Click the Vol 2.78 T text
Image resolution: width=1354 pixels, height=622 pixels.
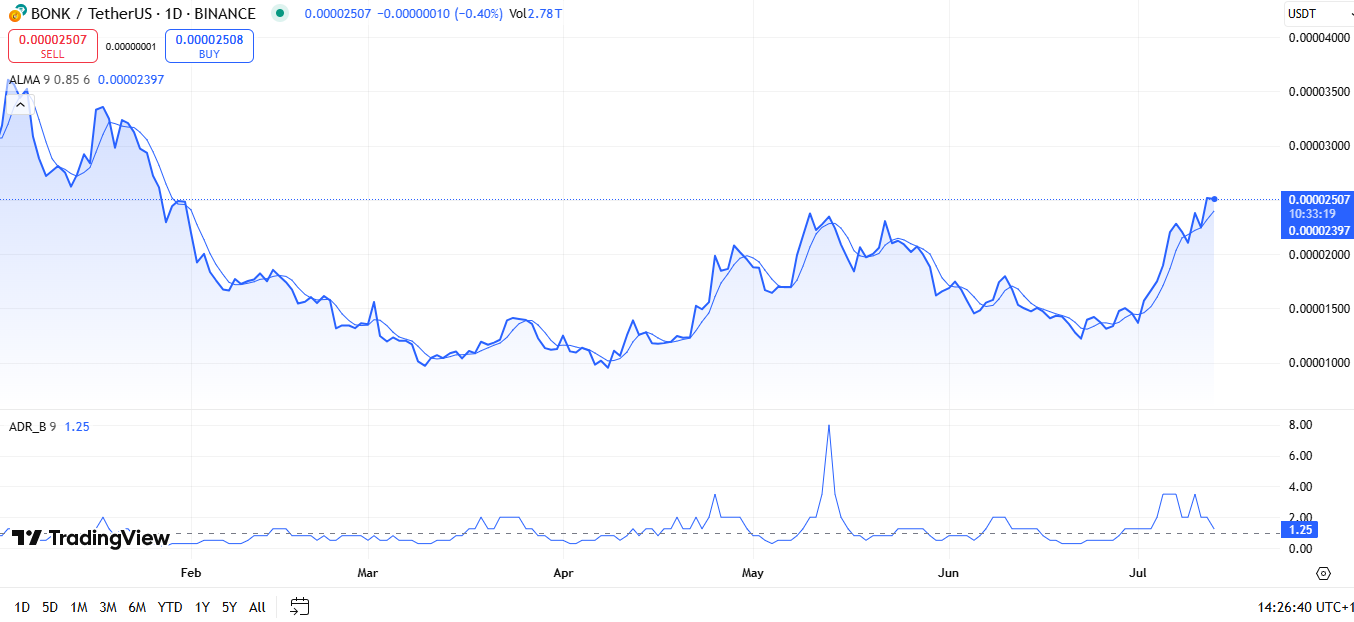[x=535, y=14]
